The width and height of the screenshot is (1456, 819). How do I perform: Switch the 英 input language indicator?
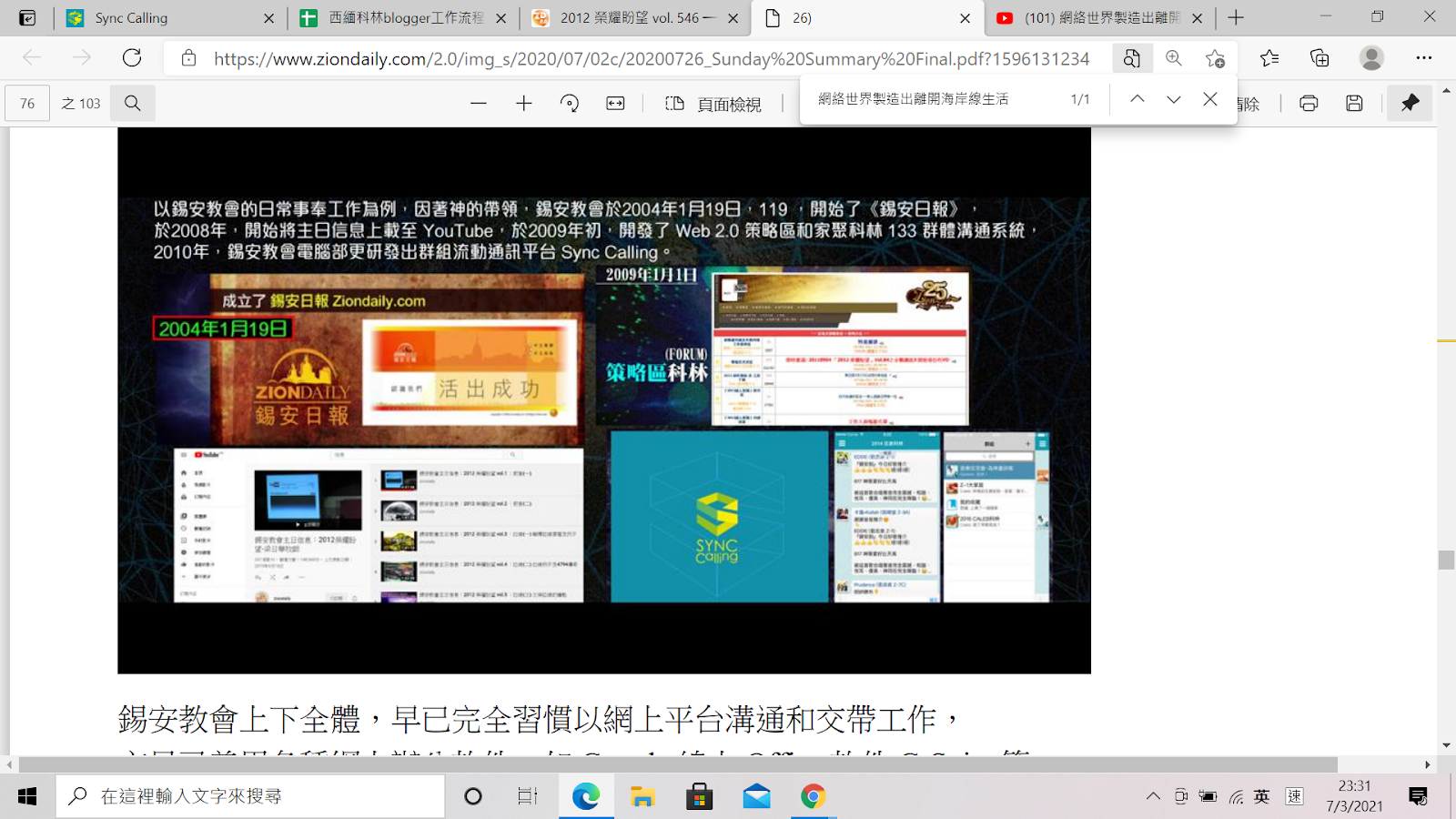point(1261,796)
